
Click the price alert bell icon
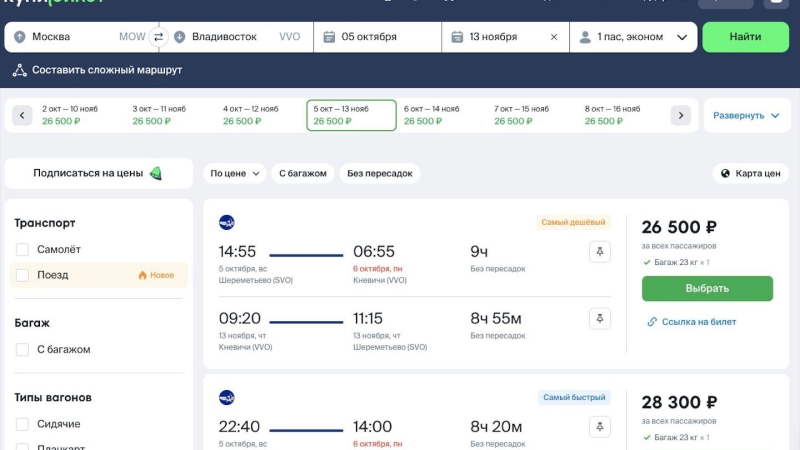tap(156, 173)
